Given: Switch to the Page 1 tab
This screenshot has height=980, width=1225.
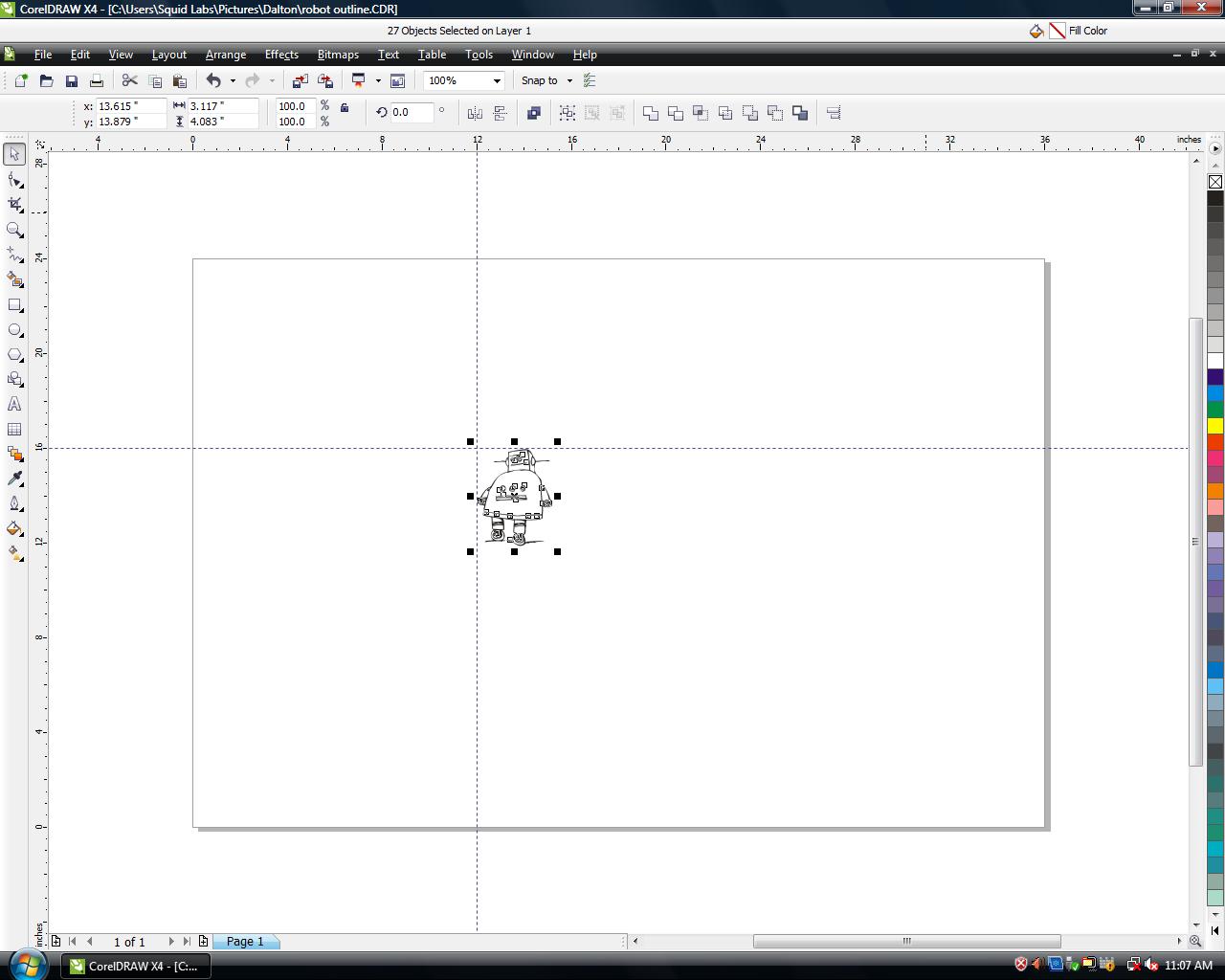Looking at the screenshot, I should coord(245,942).
